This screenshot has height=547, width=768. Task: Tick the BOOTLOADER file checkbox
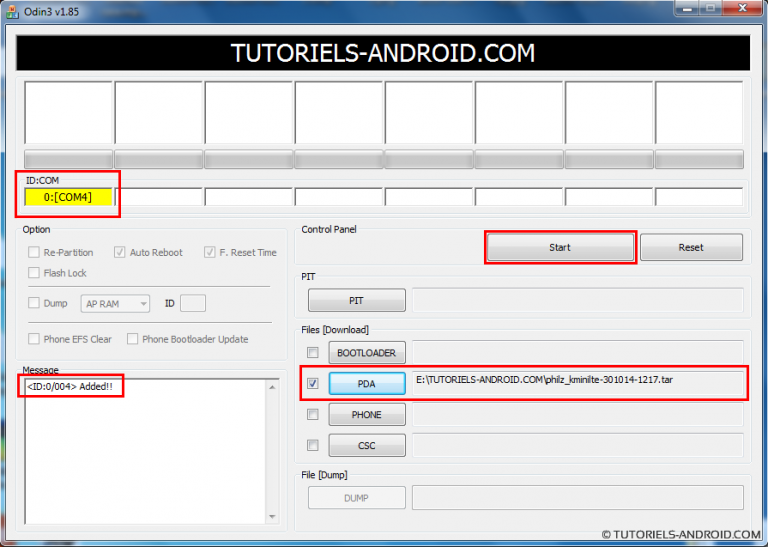click(312, 353)
